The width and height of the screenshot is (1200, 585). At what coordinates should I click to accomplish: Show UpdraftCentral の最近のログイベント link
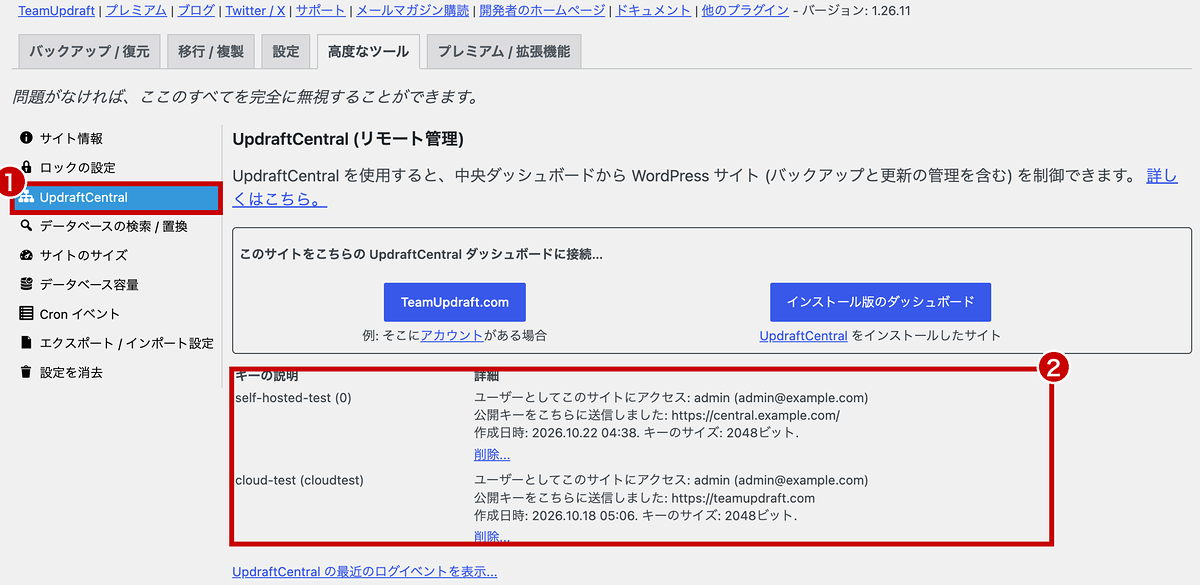coord(365,572)
